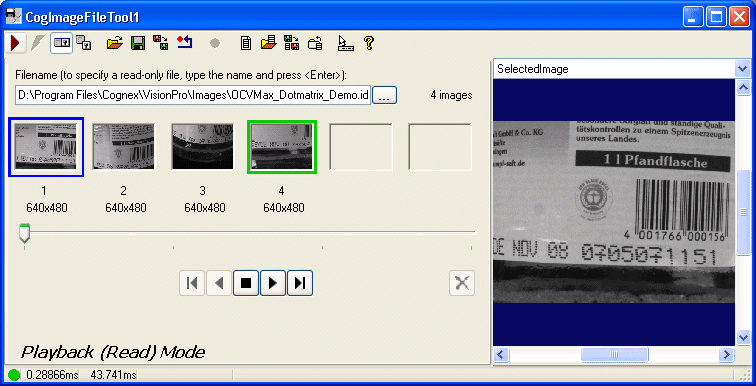This screenshot has height=386, width=756.
Task: Click the play forward button
Action: (273, 283)
